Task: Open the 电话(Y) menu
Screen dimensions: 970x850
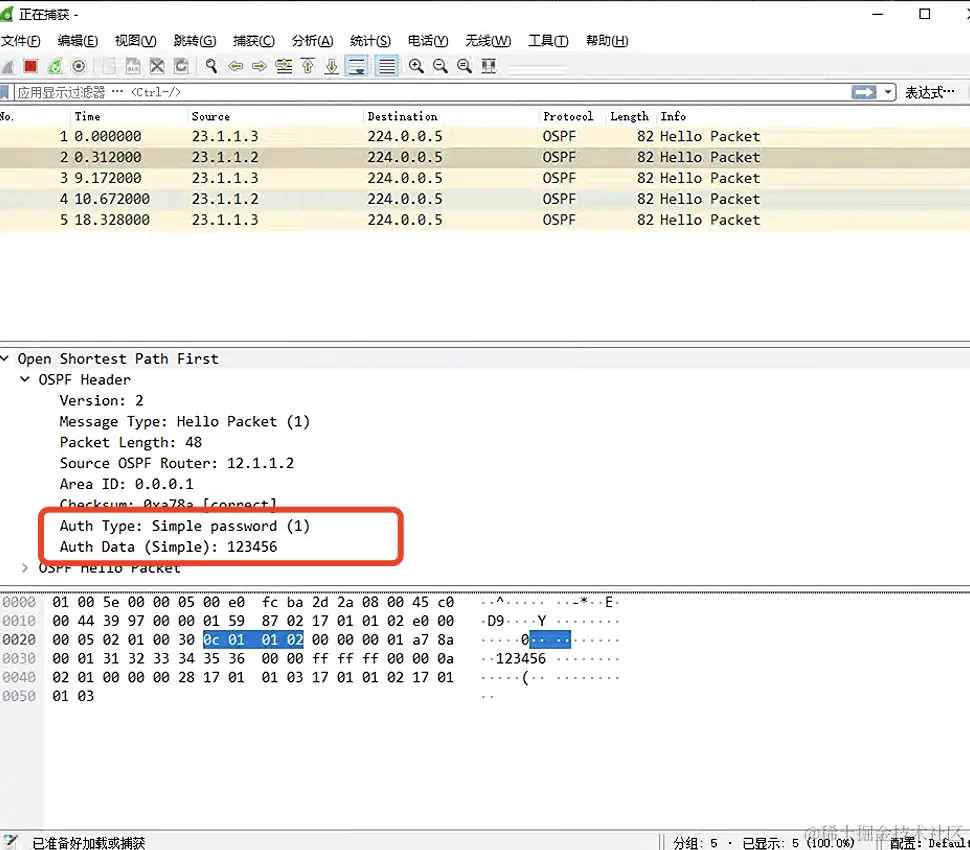Action: click(428, 41)
